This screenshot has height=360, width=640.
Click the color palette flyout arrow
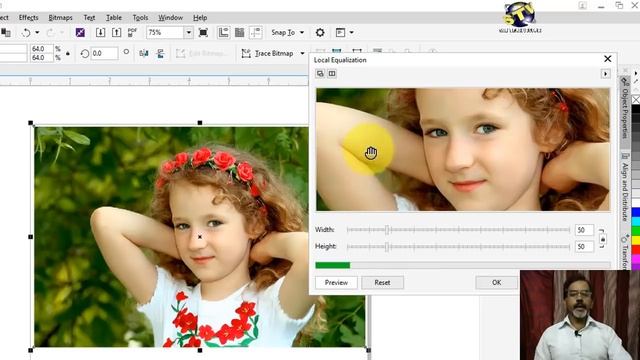click(x=636, y=73)
